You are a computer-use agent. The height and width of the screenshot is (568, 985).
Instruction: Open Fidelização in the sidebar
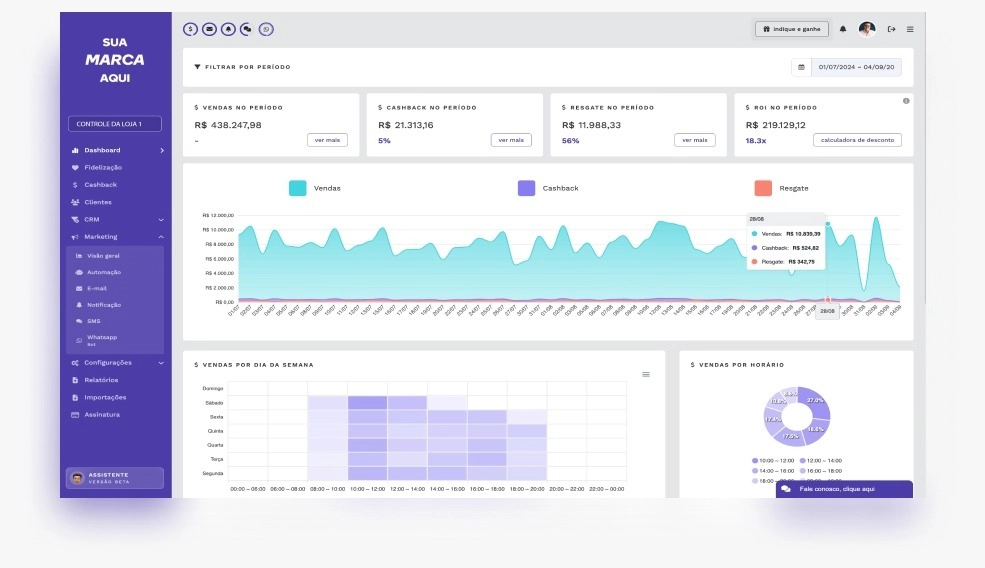pos(102,167)
